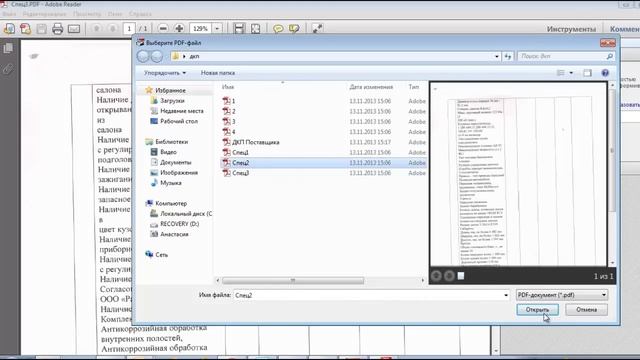Click the zoom in plus icon
640x360 pixels.
click(x=179, y=29)
